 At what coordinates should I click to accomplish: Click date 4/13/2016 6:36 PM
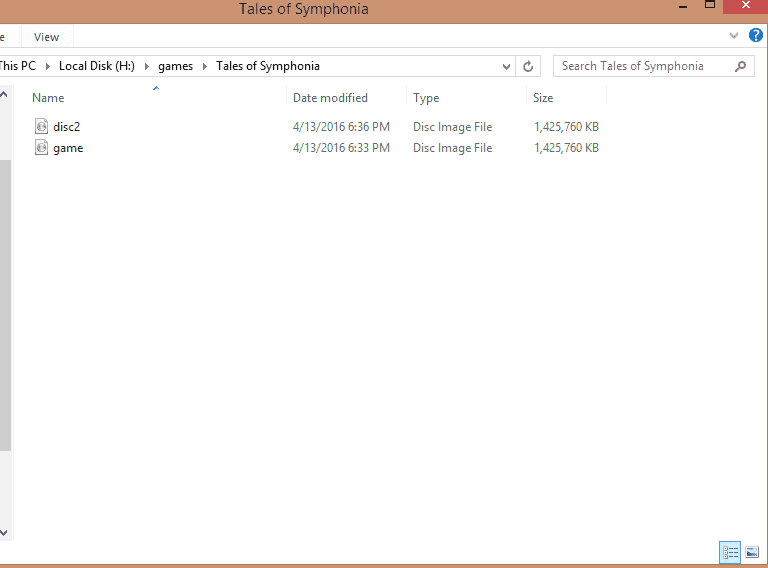[x=341, y=127]
